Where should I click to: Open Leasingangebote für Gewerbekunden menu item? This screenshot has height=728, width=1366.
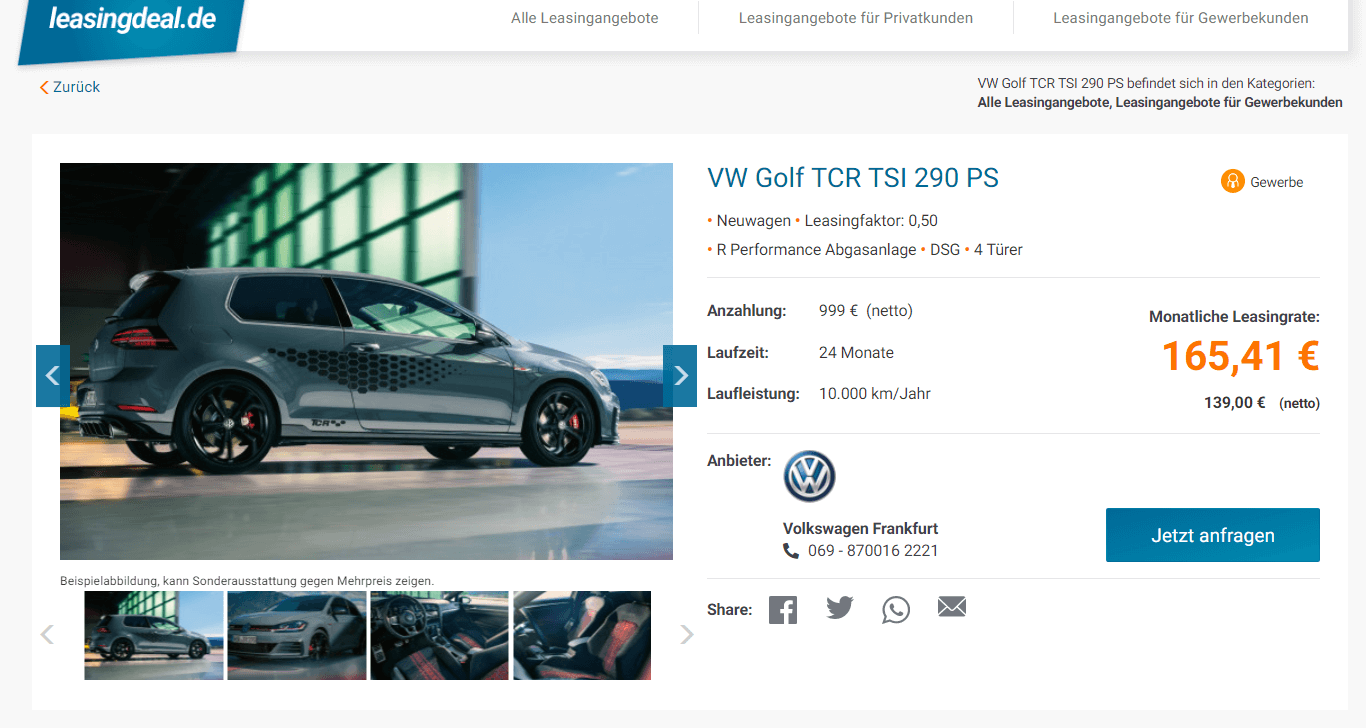(x=1181, y=18)
